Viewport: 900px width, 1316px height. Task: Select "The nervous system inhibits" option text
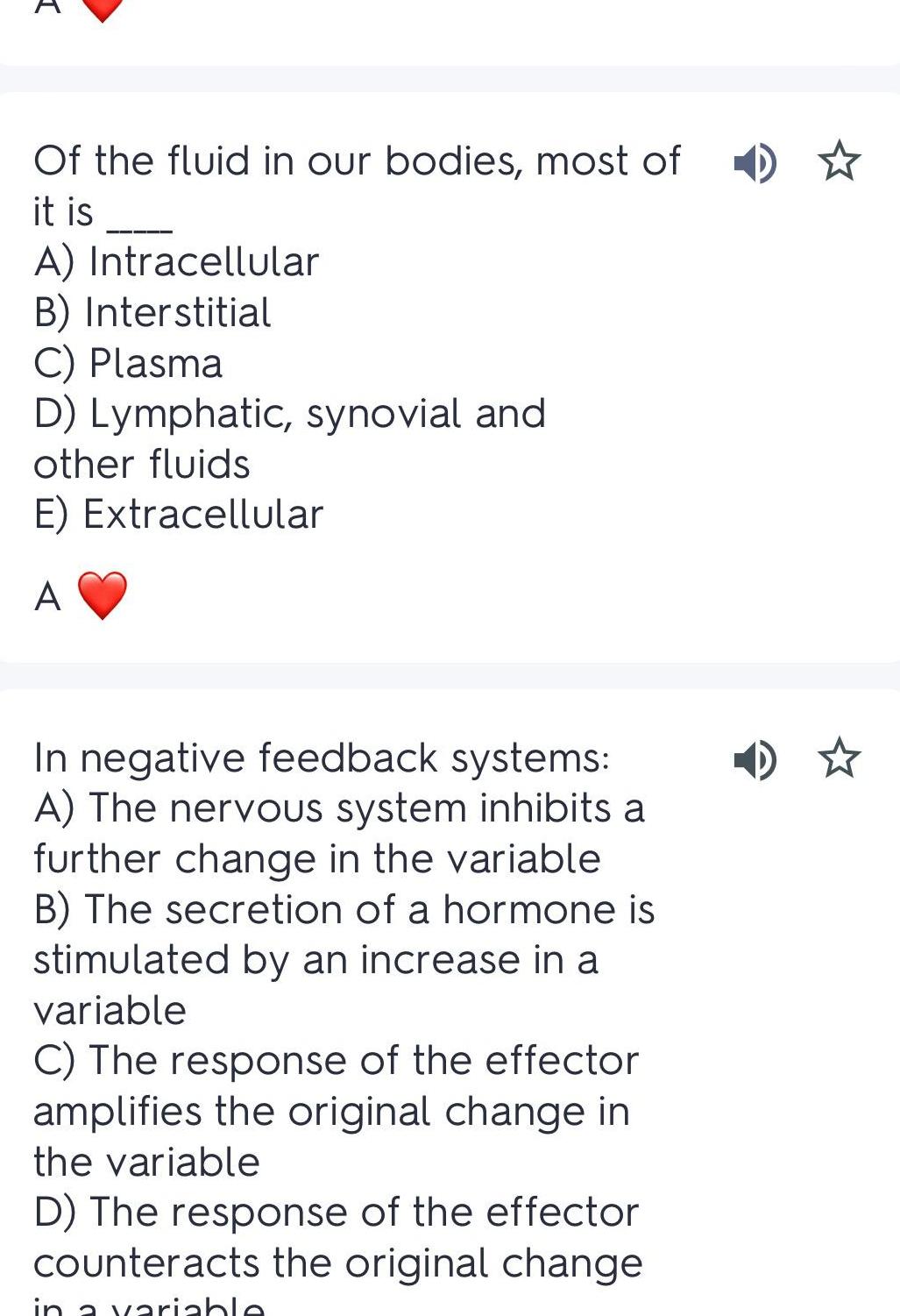point(338,833)
